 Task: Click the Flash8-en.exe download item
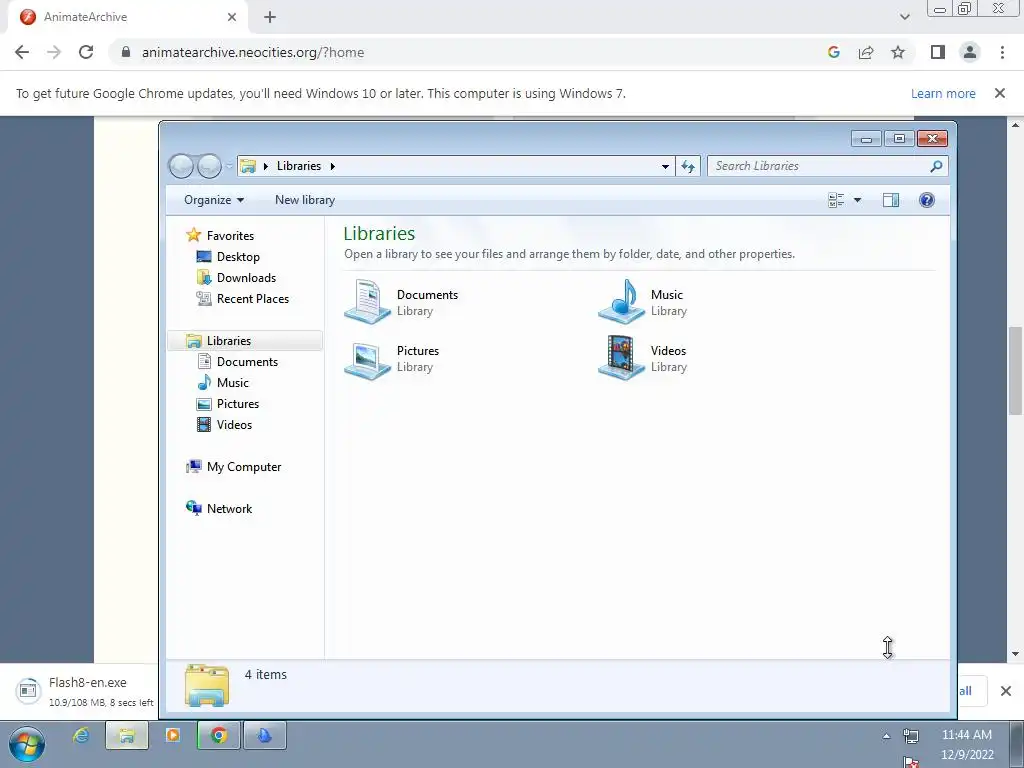(x=85, y=692)
